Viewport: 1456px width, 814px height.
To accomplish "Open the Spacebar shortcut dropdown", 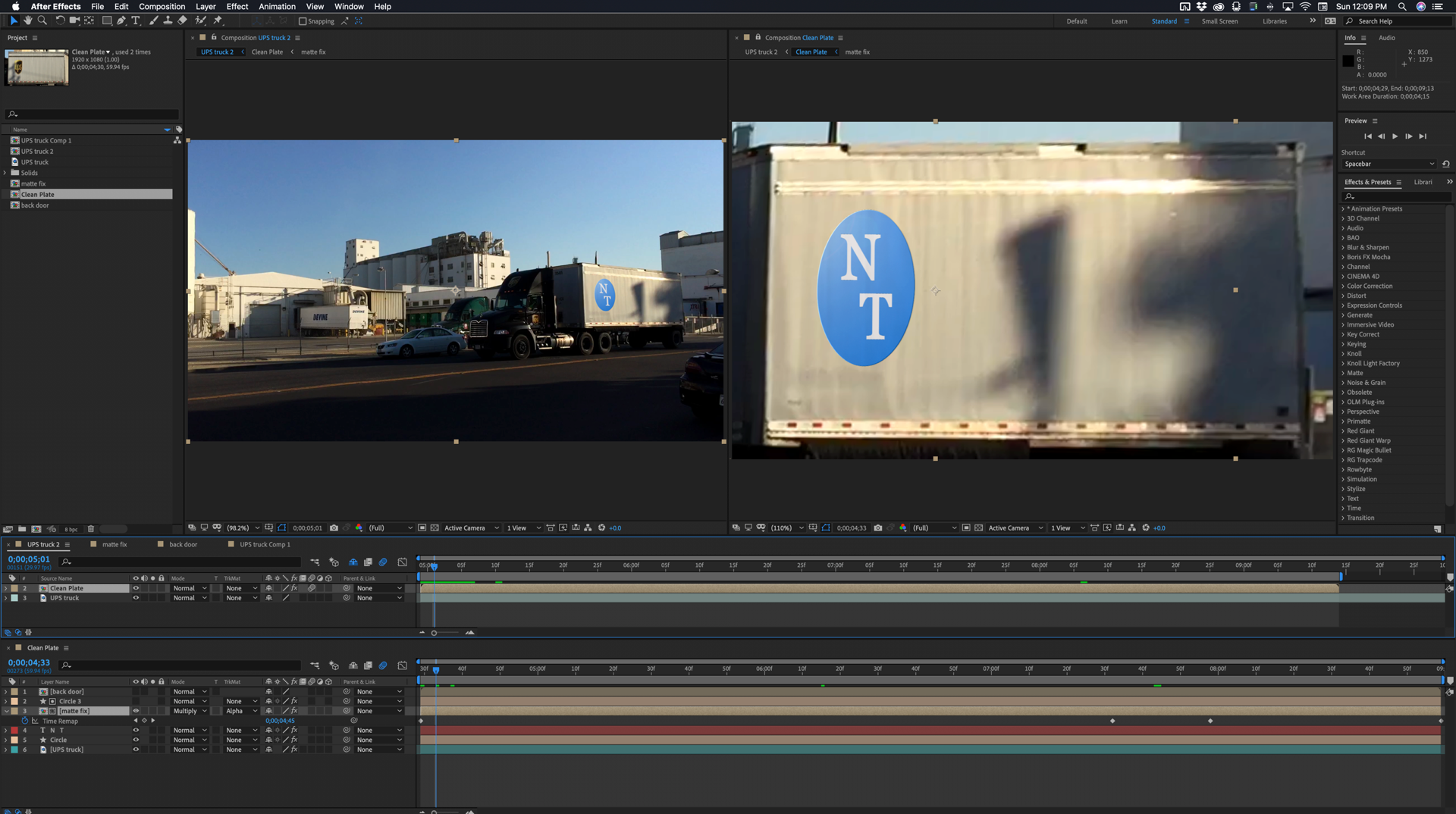I will (1389, 164).
